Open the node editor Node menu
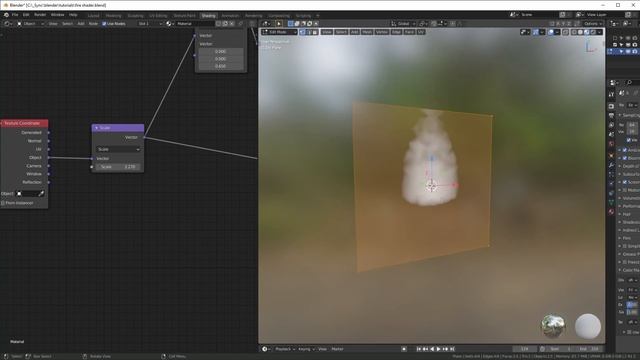Screen dimensions: 640x360 (93, 24)
